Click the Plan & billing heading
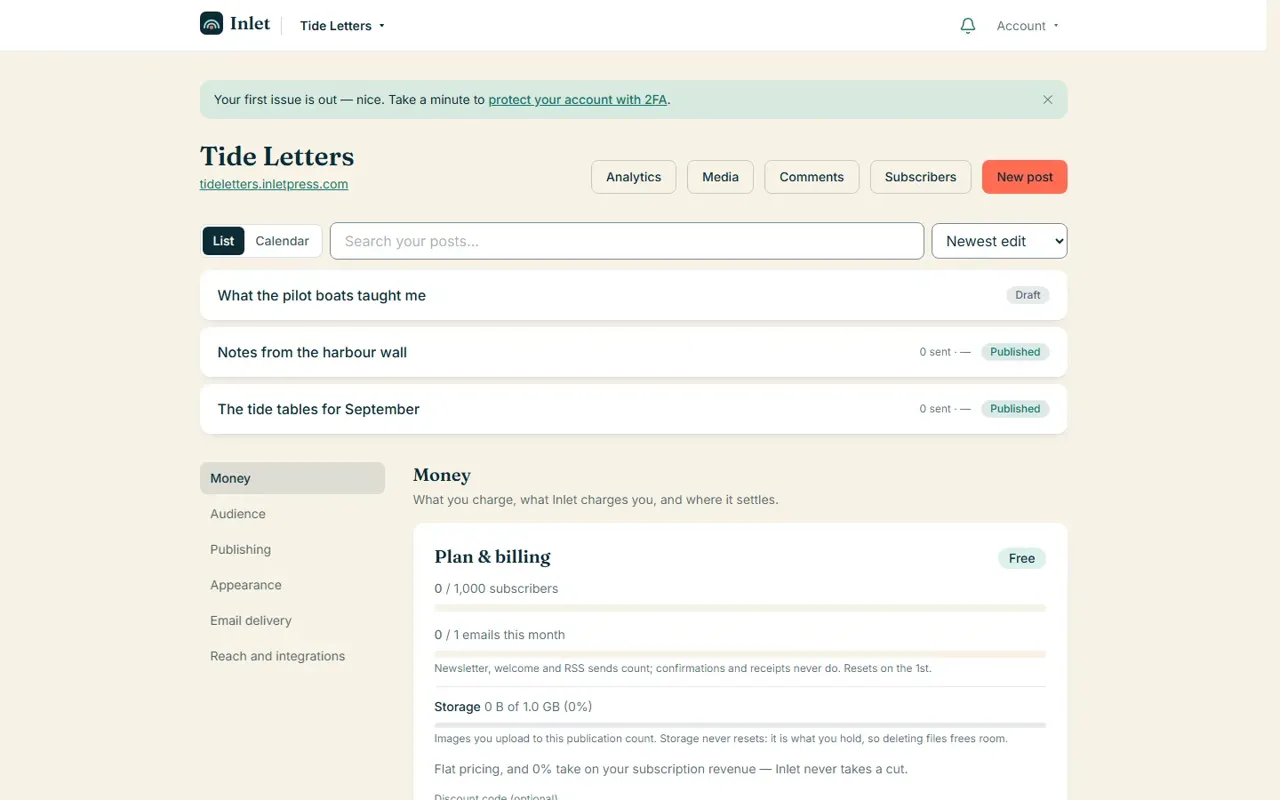This screenshot has width=1280, height=800. tap(492, 557)
